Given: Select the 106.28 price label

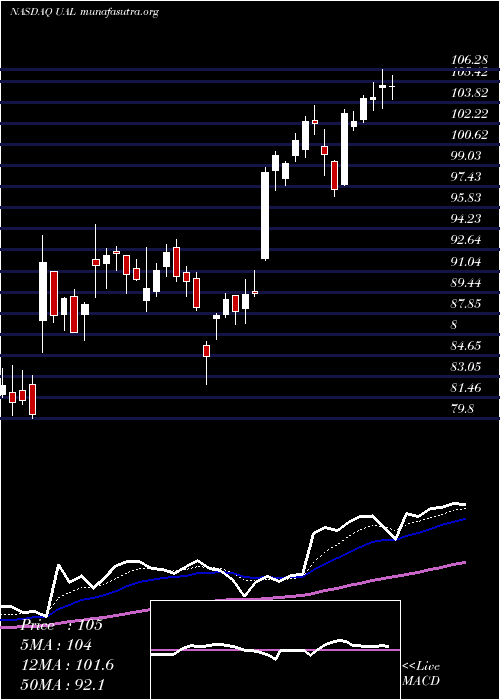Looking at the screenshot, I should click(x=469, y=59).
